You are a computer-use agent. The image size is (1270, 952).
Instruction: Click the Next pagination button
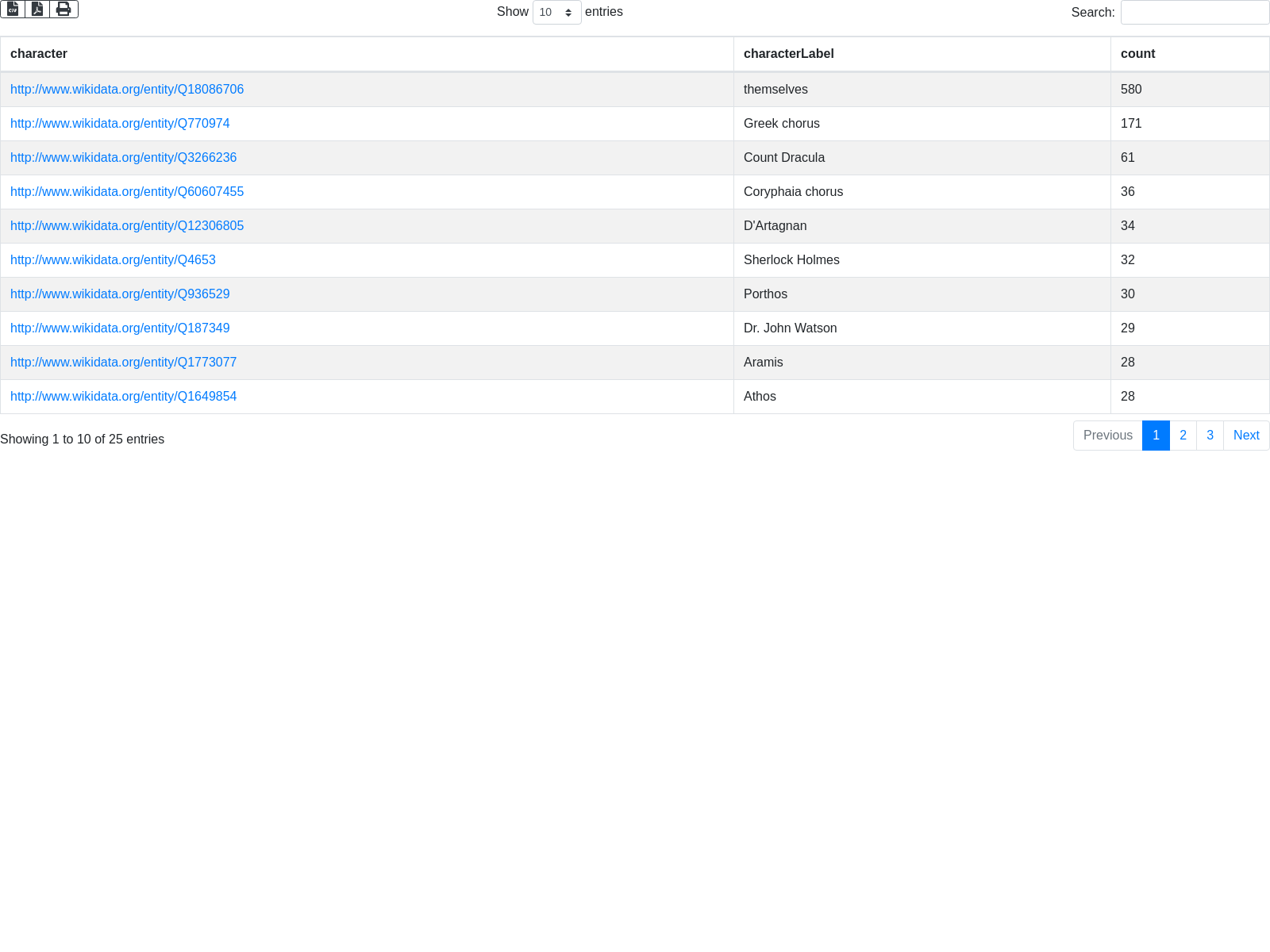(1246, 436)
